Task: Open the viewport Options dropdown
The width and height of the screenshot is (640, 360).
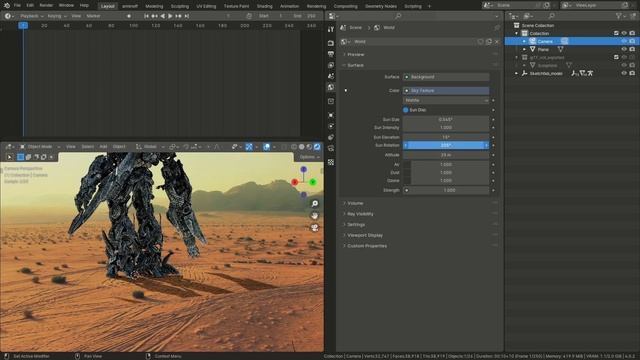Action: [x=309, y=157]
